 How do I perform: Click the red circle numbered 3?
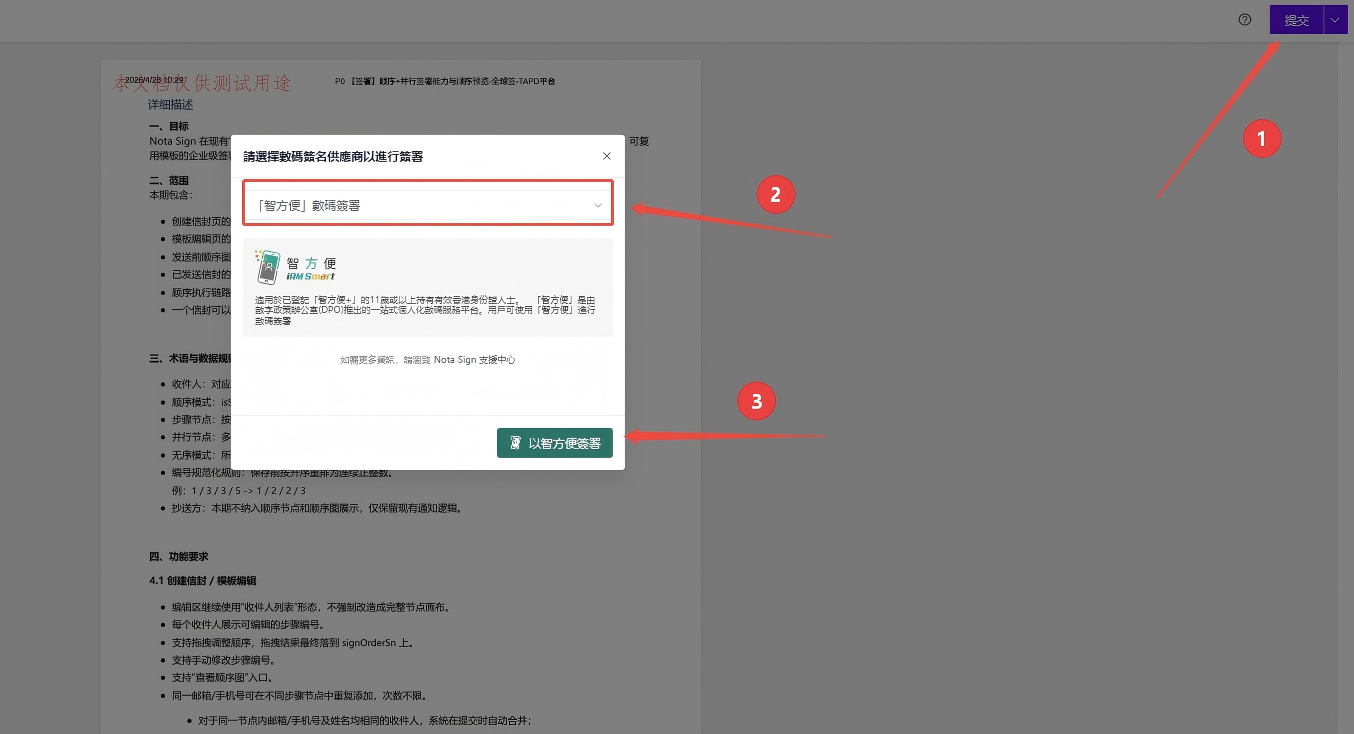click(757, 402)
